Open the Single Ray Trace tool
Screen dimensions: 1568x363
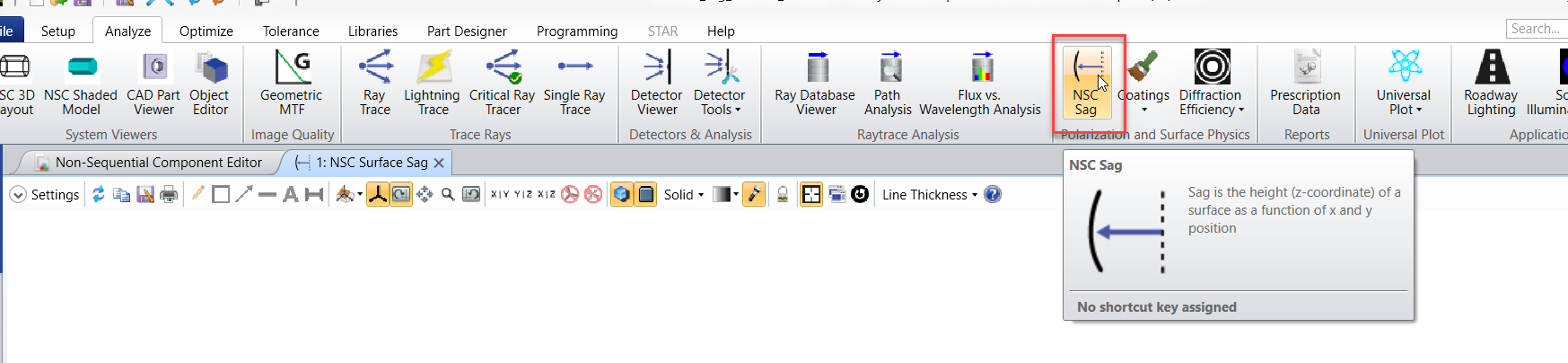tap(575, 84)
